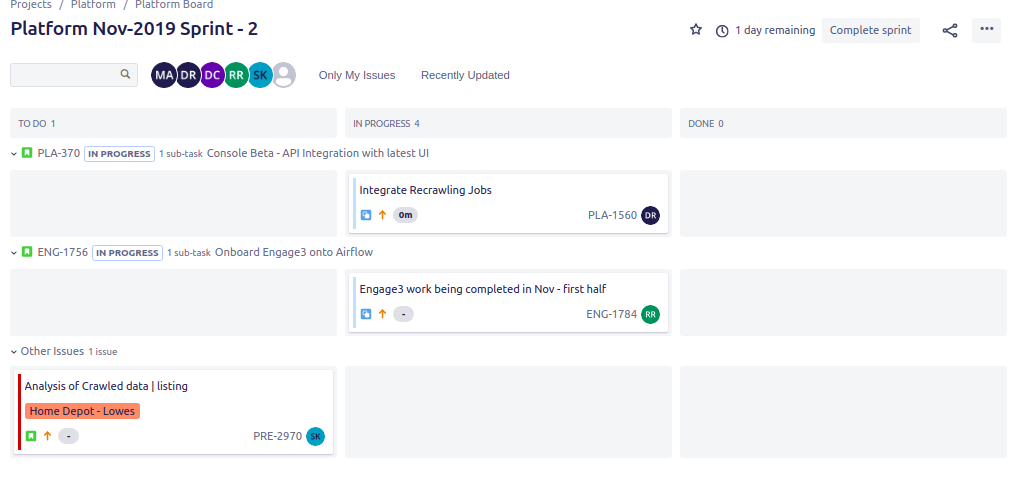
Task: Click priority arrow on PRE-2970 card
Action: pos(47,436)
